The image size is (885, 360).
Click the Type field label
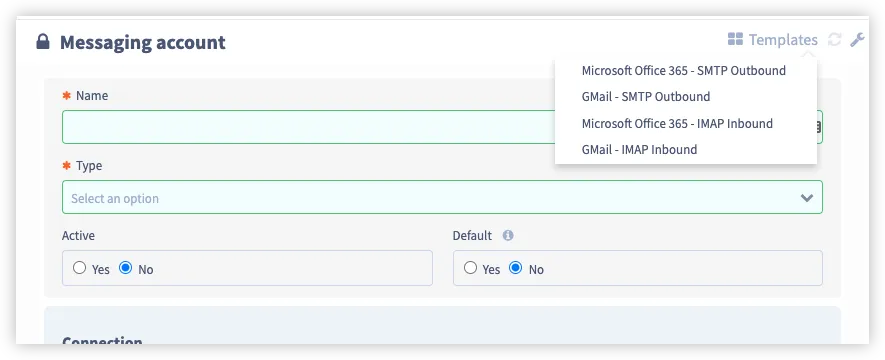[89, 166]
